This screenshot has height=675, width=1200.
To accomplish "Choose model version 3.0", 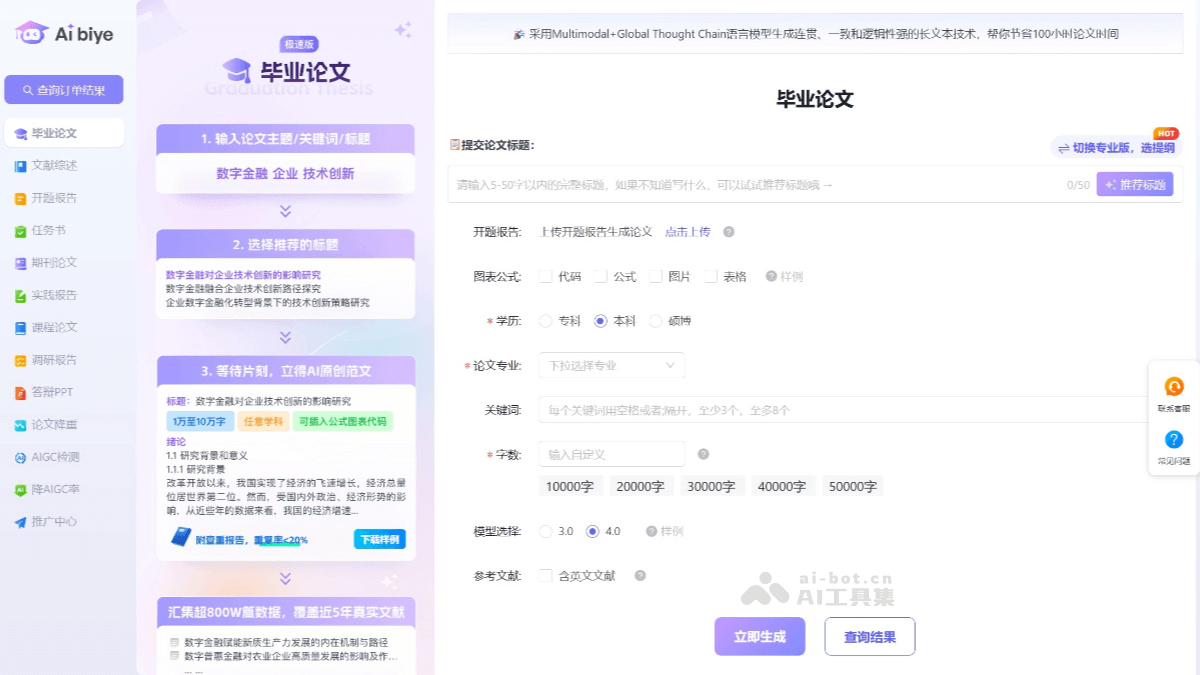I will (546, 531).
